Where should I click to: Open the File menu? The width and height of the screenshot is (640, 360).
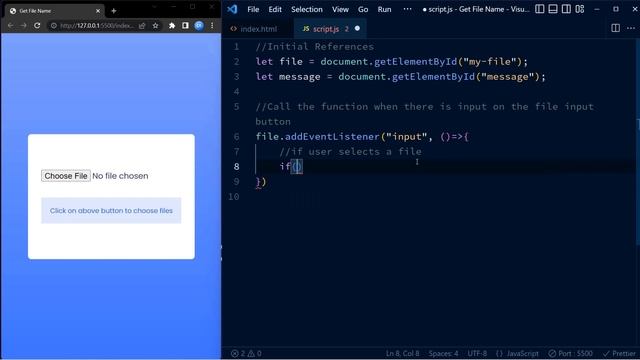click(x=253, y=9)
